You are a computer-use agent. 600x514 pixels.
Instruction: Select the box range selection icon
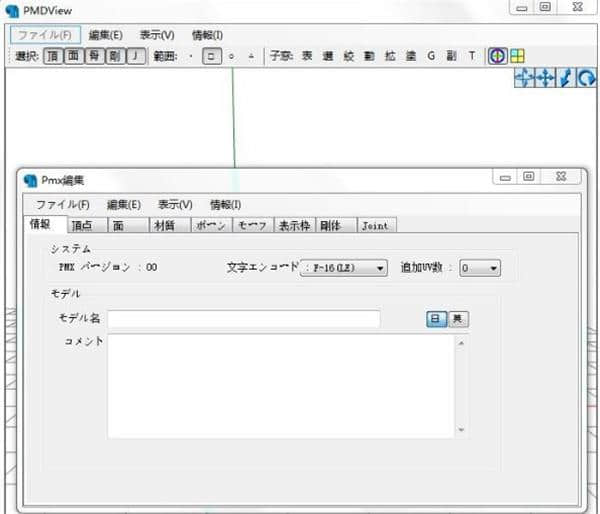point(211,56)
